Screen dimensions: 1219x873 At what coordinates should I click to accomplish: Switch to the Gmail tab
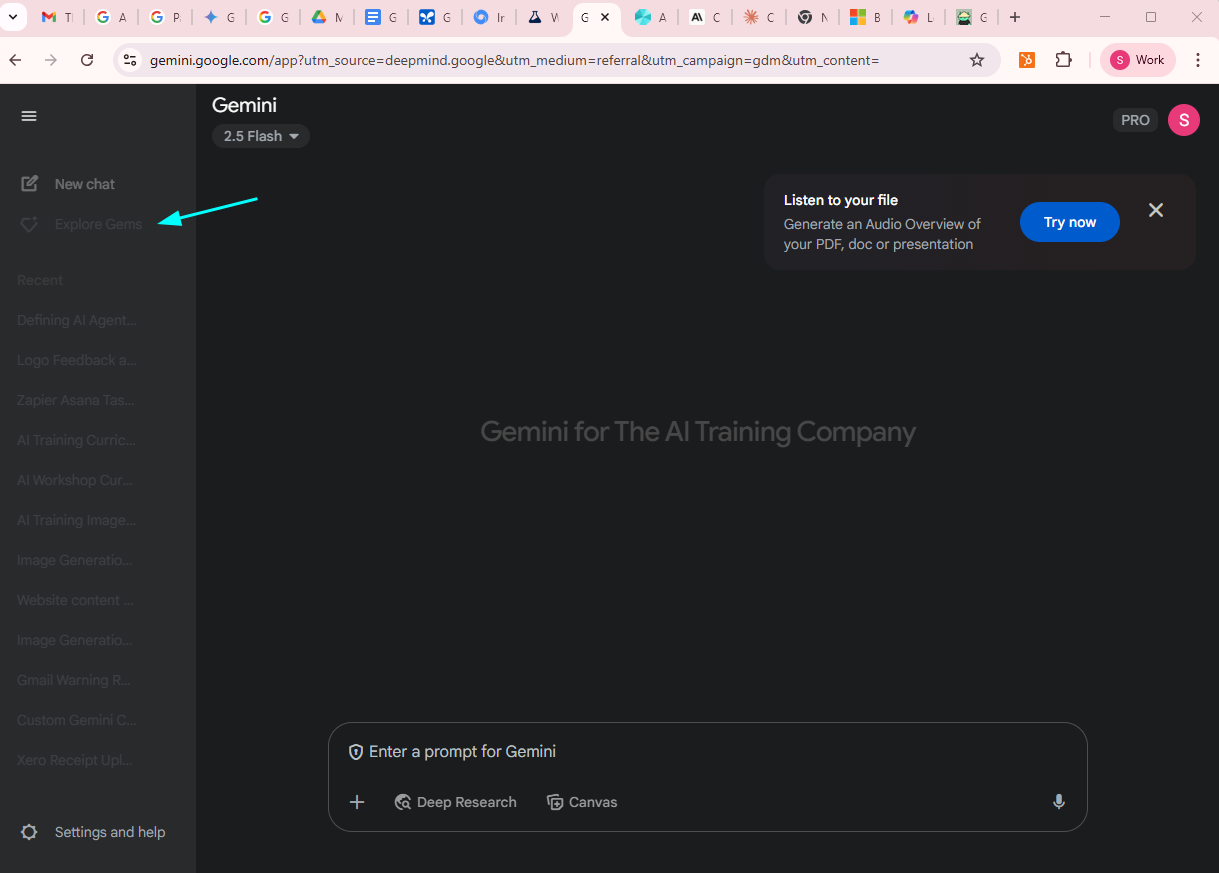coord(57,17)
